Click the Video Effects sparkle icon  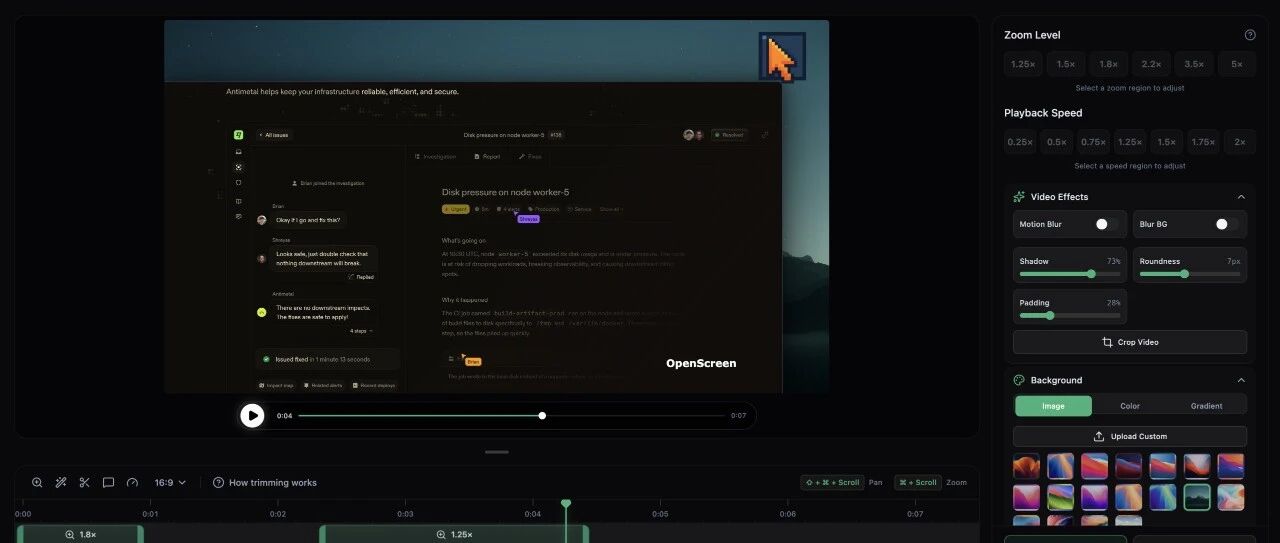1019,197
